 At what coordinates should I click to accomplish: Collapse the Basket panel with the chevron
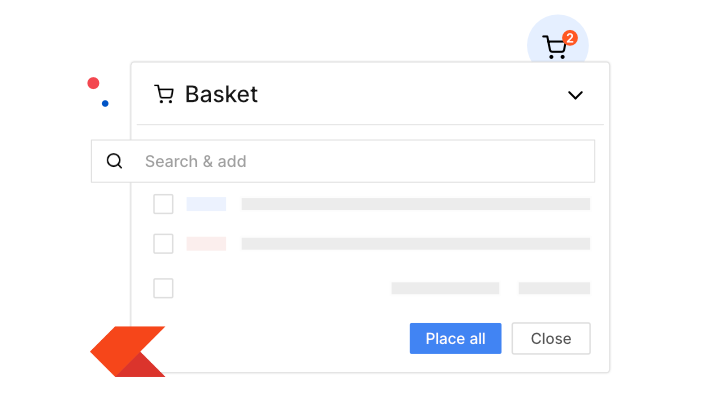pos(575,95)
